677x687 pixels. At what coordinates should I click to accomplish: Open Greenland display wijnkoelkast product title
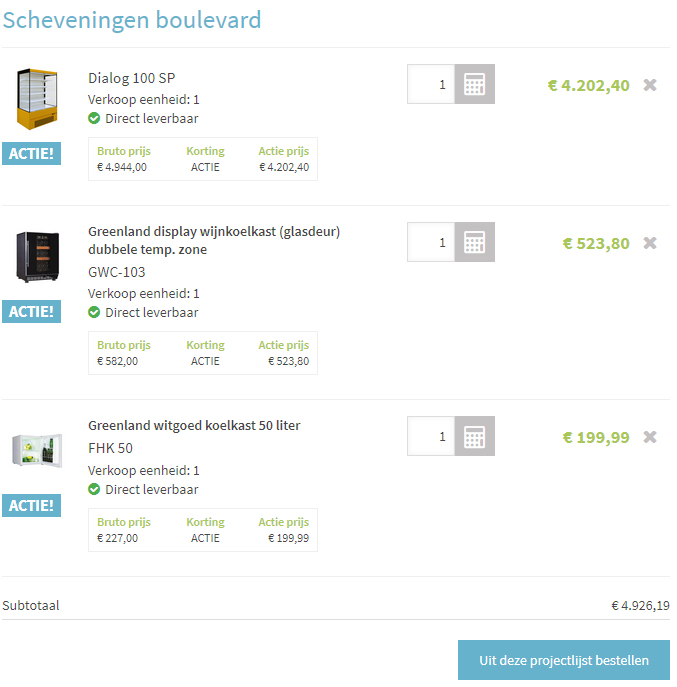click(x=214, y=240)
